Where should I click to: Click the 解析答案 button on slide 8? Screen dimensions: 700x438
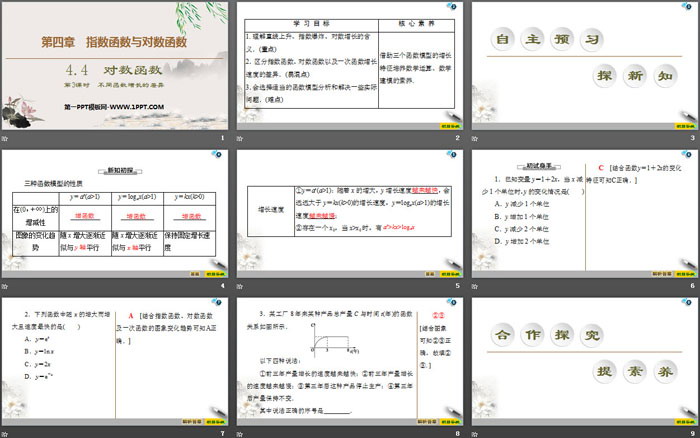coord(427,422)
